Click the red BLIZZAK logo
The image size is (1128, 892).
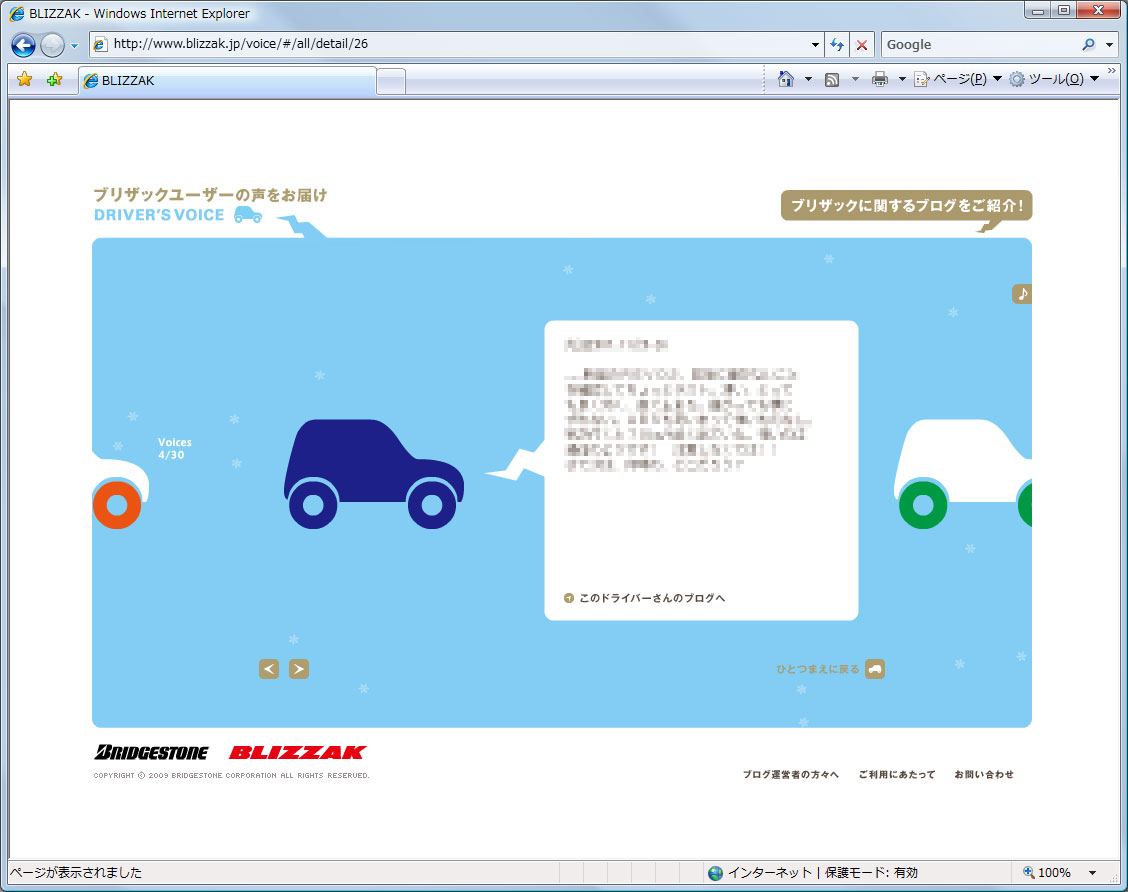298,752
